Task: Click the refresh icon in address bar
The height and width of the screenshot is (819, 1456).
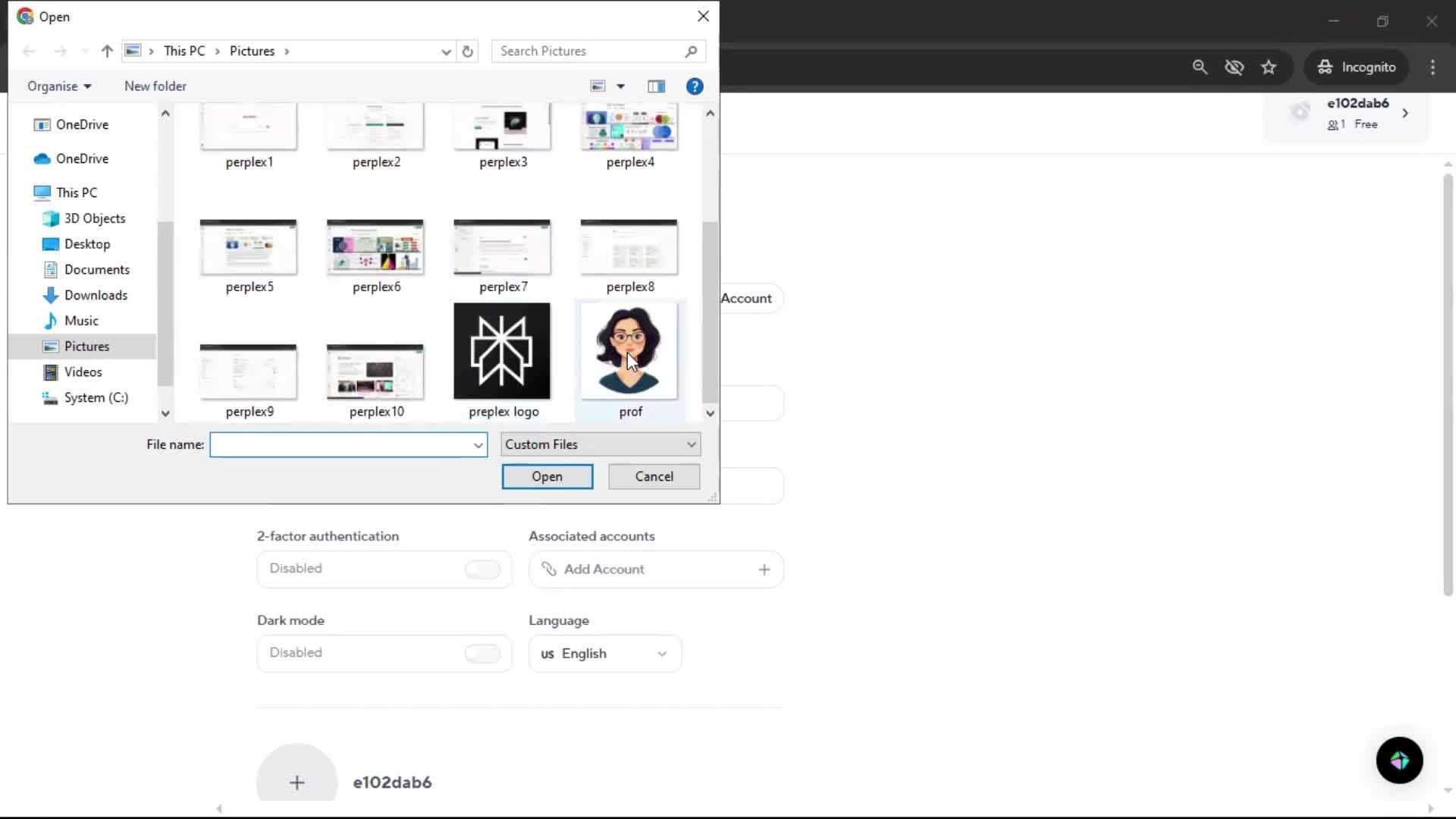Action: click(468, 52)
